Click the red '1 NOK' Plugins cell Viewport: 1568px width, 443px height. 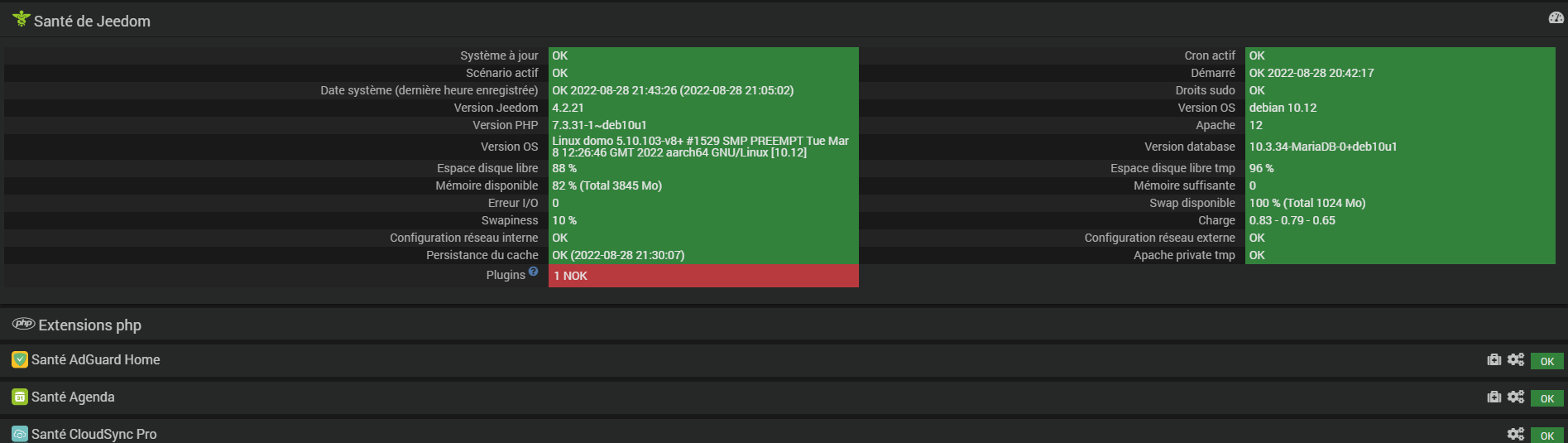(702, 276)
